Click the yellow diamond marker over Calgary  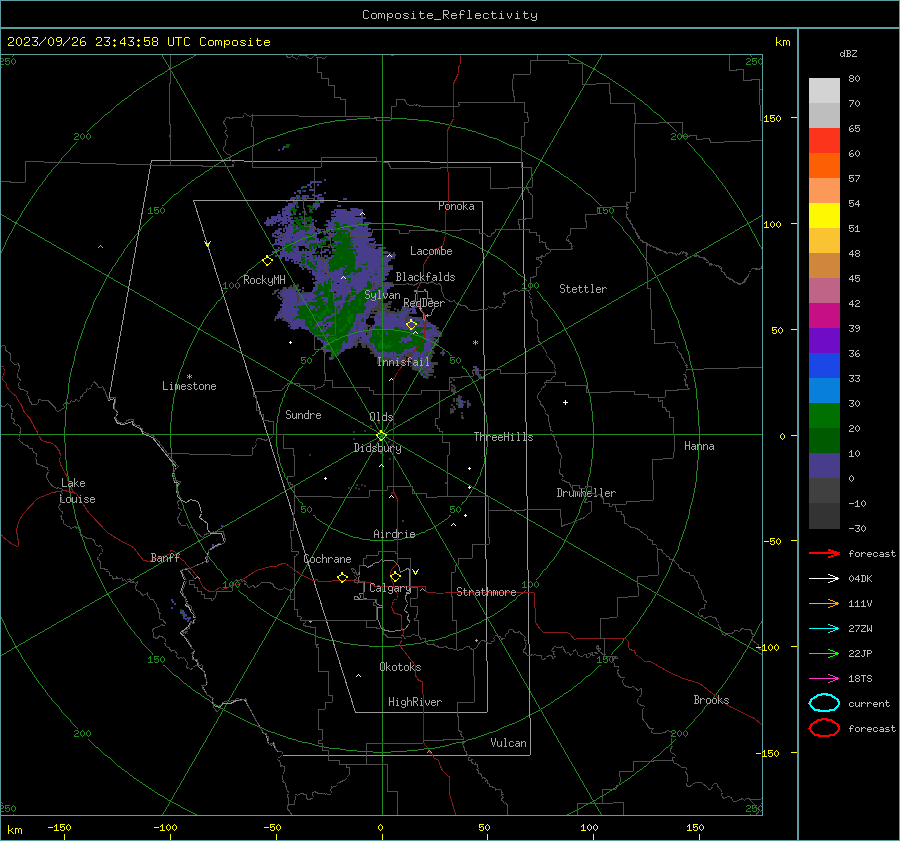[395, 576]
